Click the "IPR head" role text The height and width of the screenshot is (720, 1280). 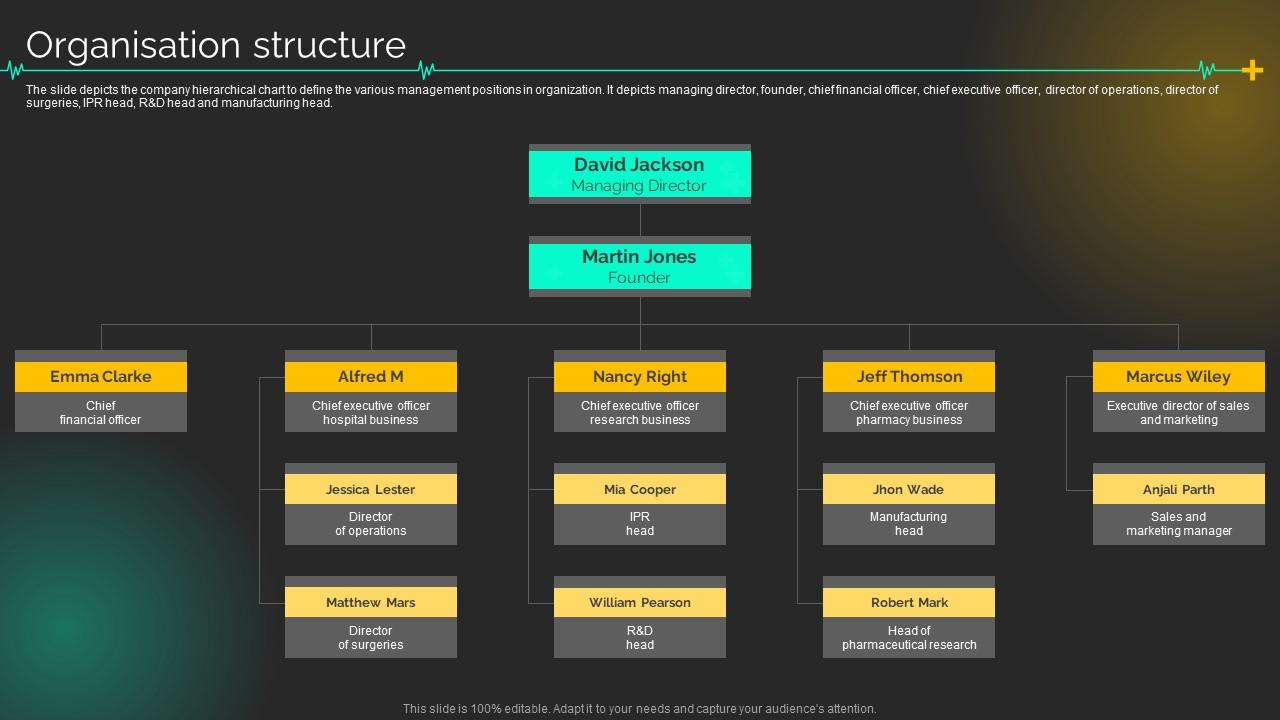pos(640,524)
